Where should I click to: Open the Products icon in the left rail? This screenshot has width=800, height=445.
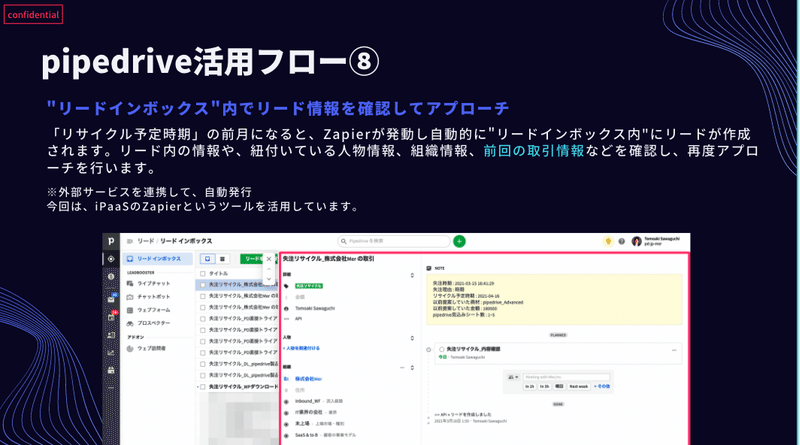111,370
